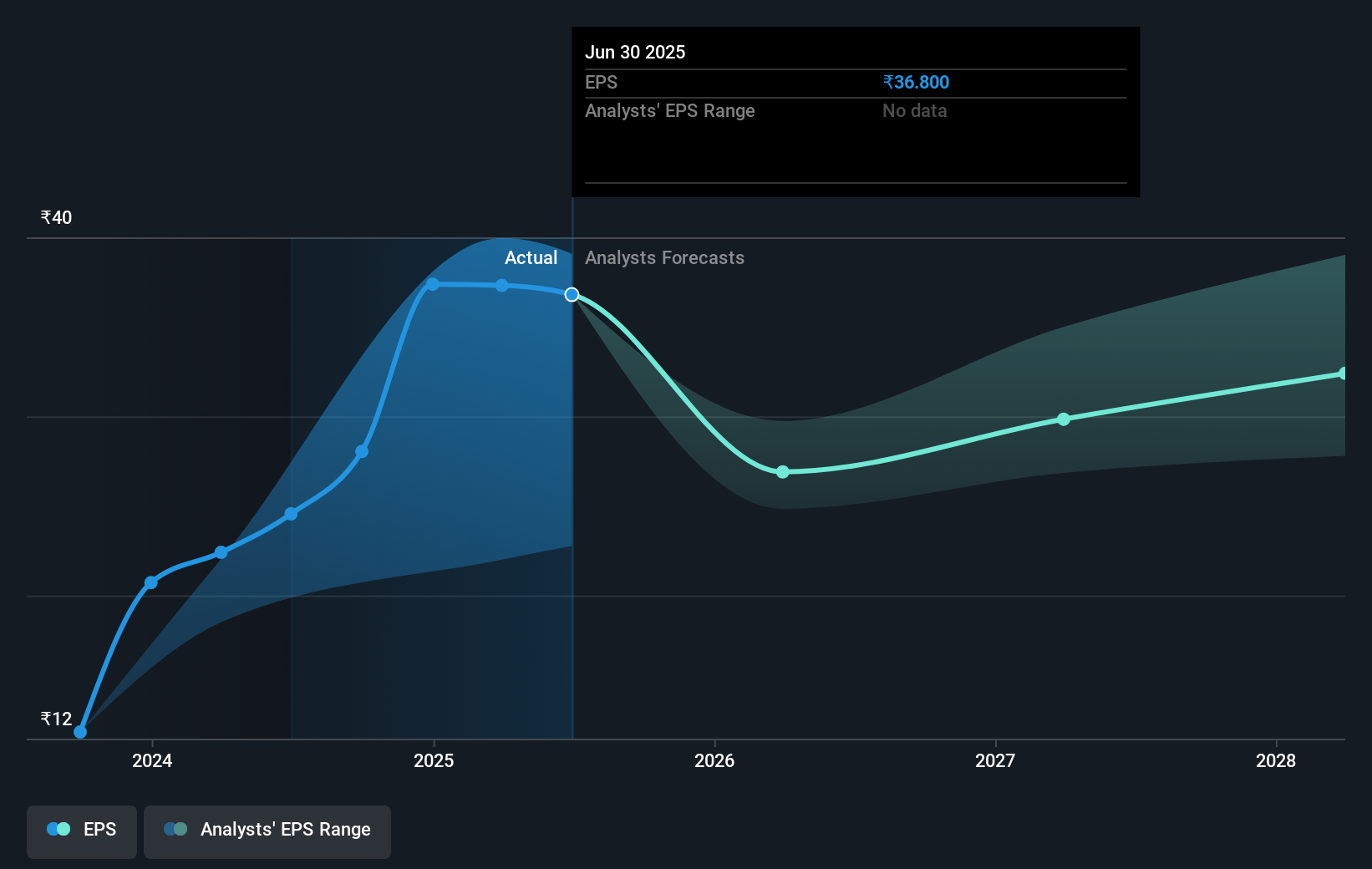Click the ₹36.800 EPS value in tooltip

pos(916,82)
